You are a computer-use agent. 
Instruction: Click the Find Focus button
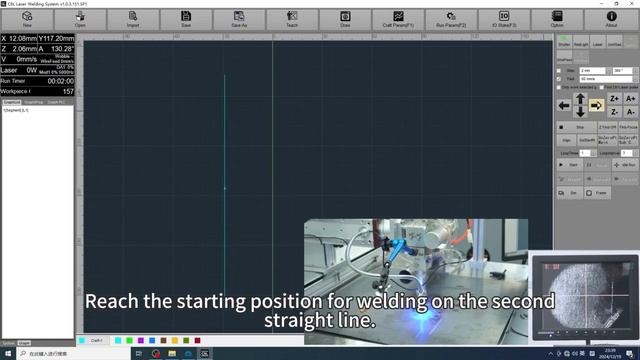coord(628,127)
